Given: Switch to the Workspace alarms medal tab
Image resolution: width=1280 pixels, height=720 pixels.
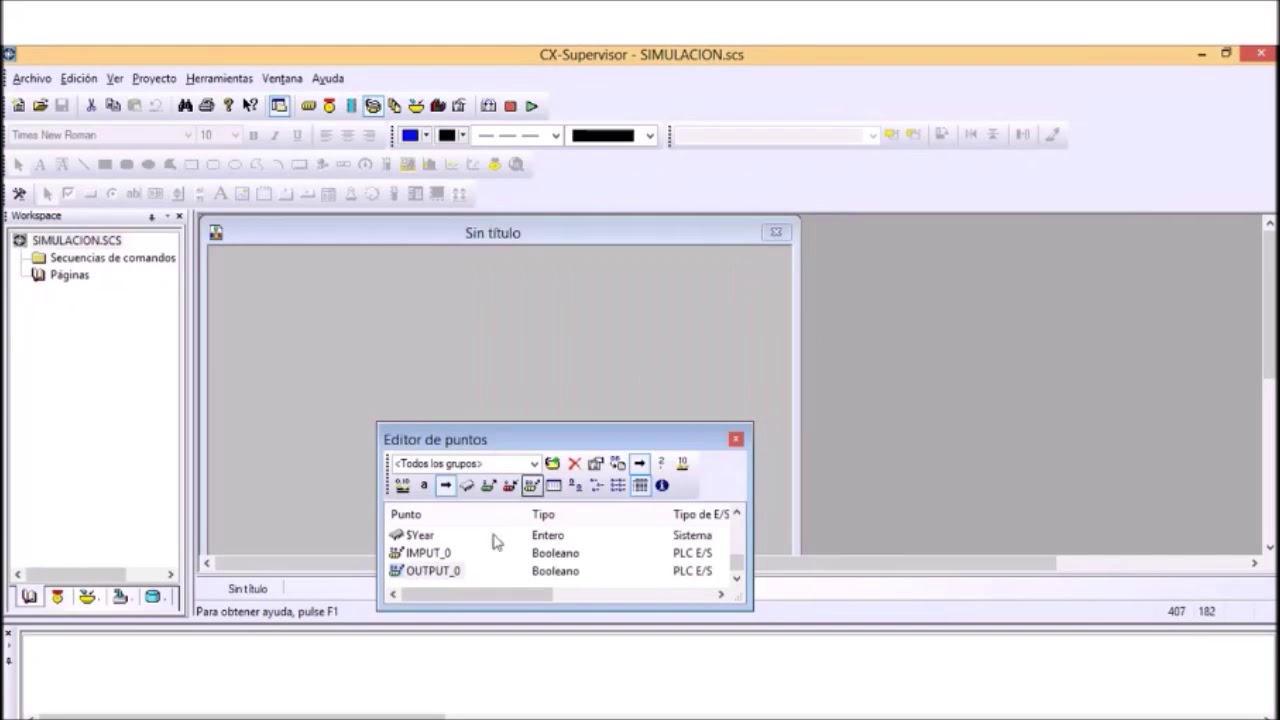Looking at the screenshot, I should tap(57, 597).
